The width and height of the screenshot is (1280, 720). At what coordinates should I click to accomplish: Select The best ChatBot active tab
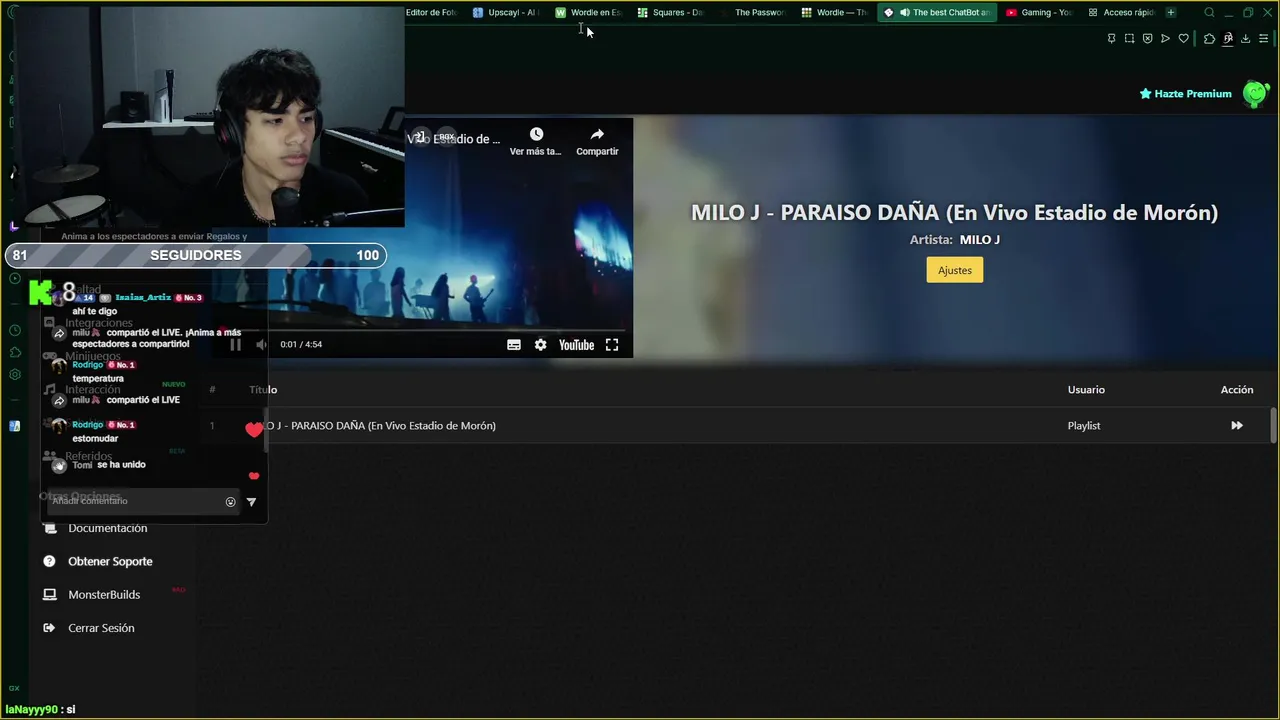937,13
